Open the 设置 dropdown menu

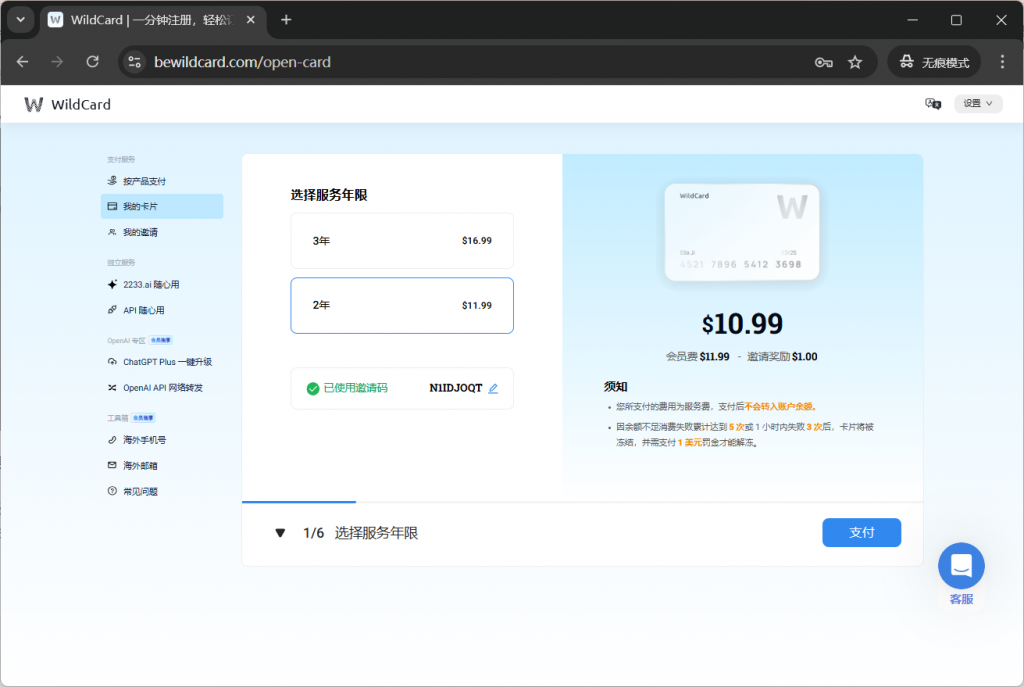(x=978, y=104)
